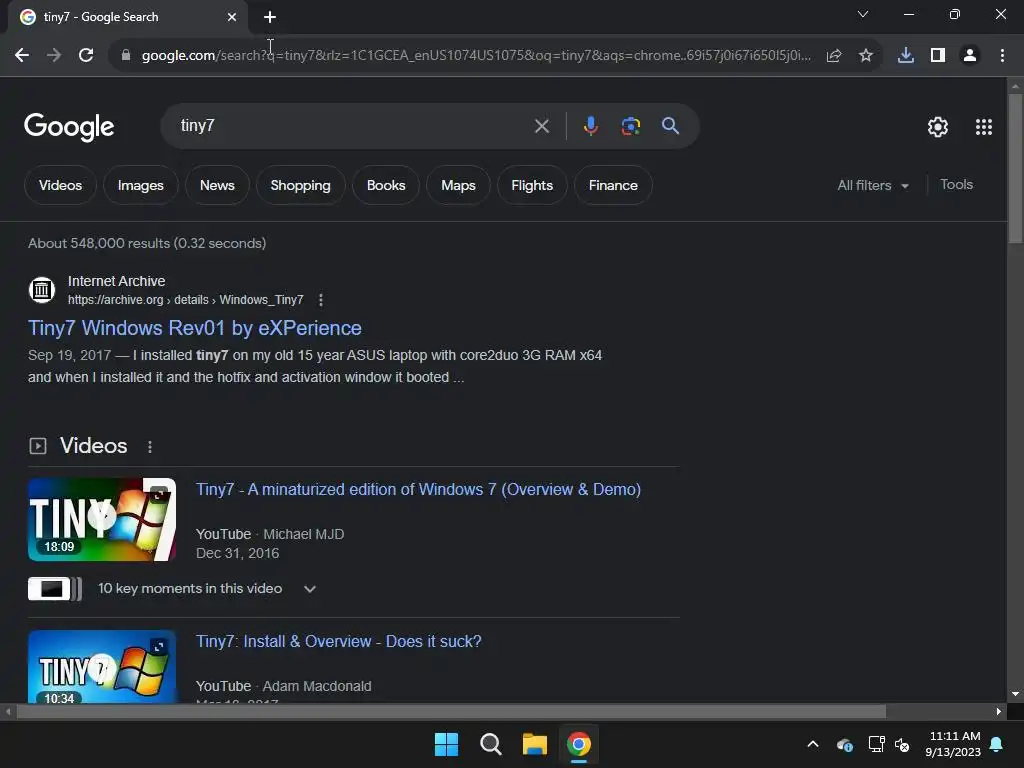Screen dimensions: 1024x768
Task: Expand 10 key moments in this video
Action: coord(310,589)
